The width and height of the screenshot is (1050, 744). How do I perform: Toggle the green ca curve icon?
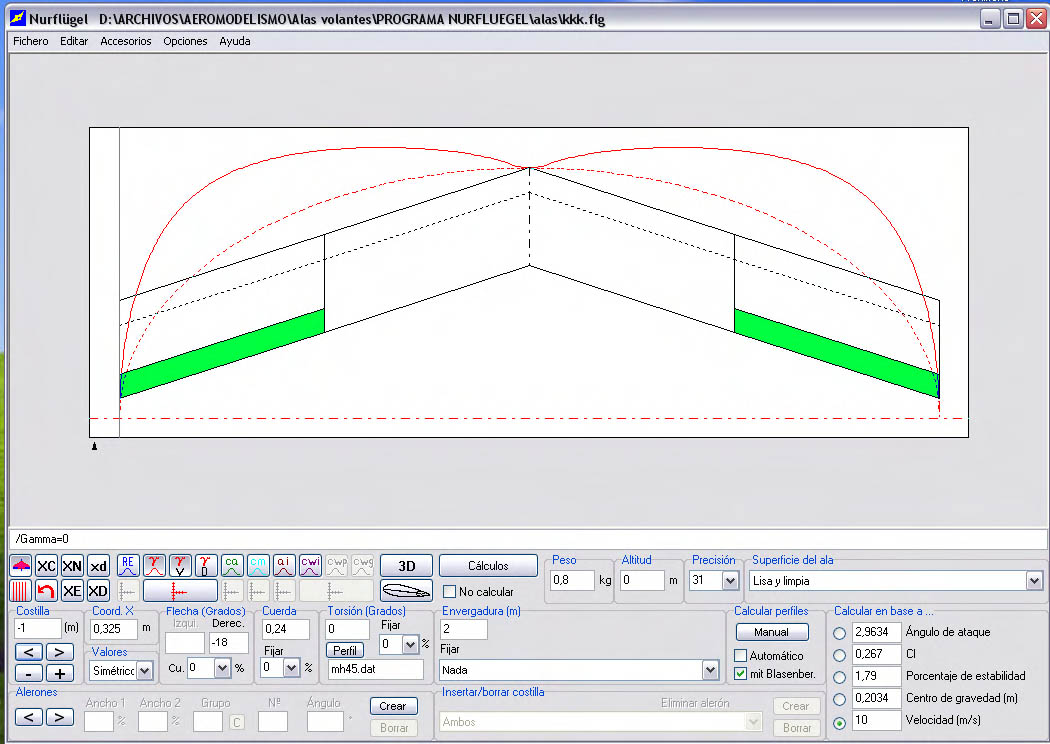[x=232, y=566]
